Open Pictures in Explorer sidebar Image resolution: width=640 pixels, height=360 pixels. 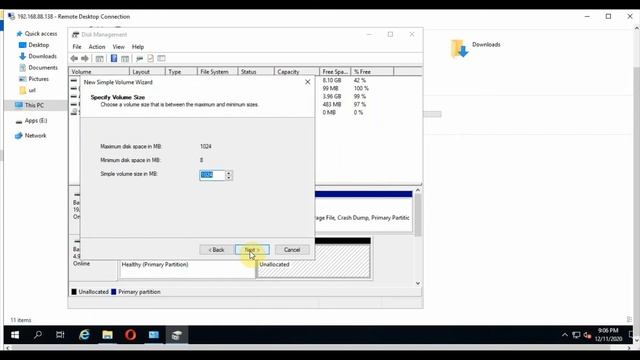[x=34, y=79]
